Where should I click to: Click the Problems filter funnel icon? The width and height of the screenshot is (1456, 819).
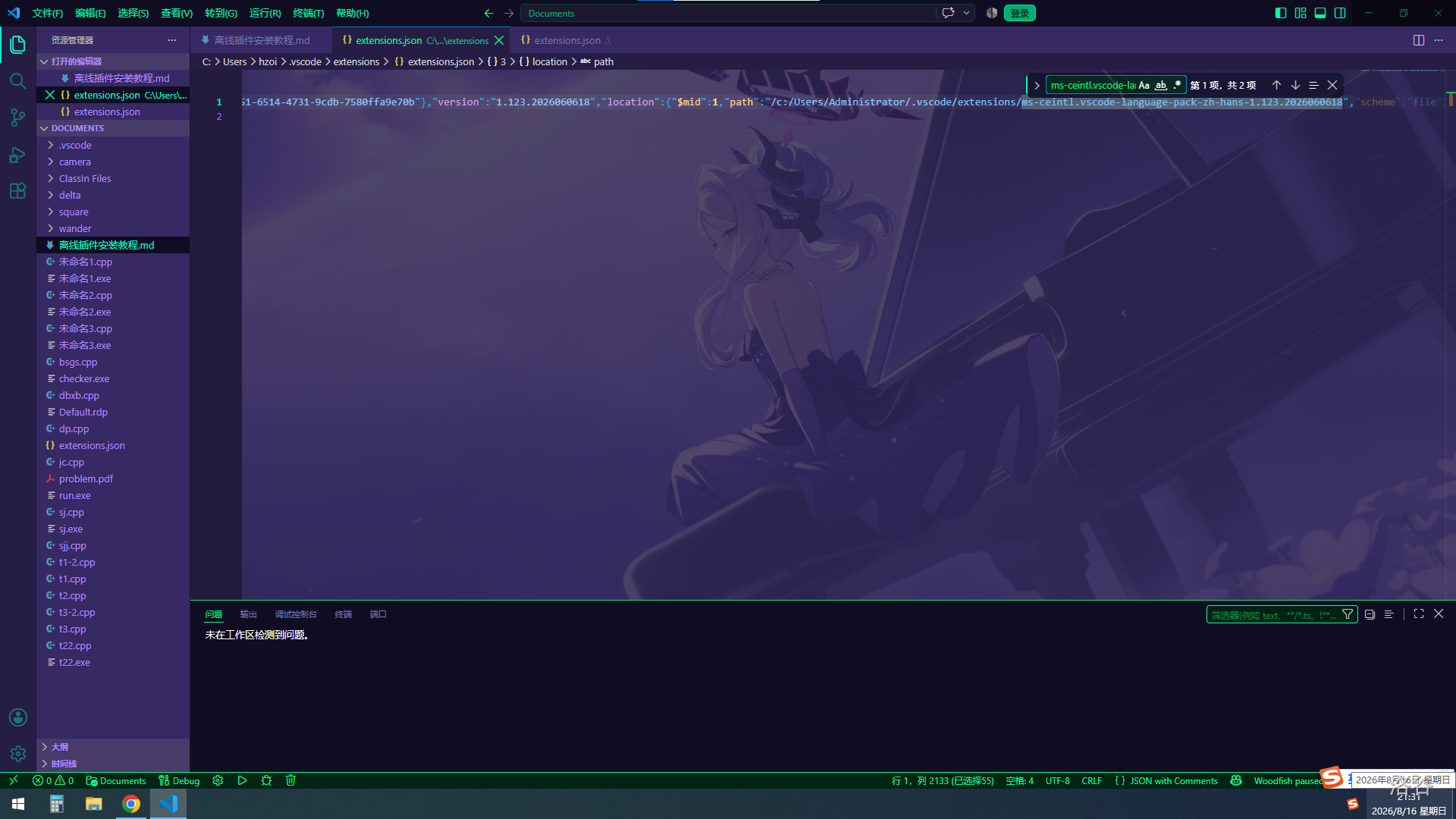(1348, 614)
